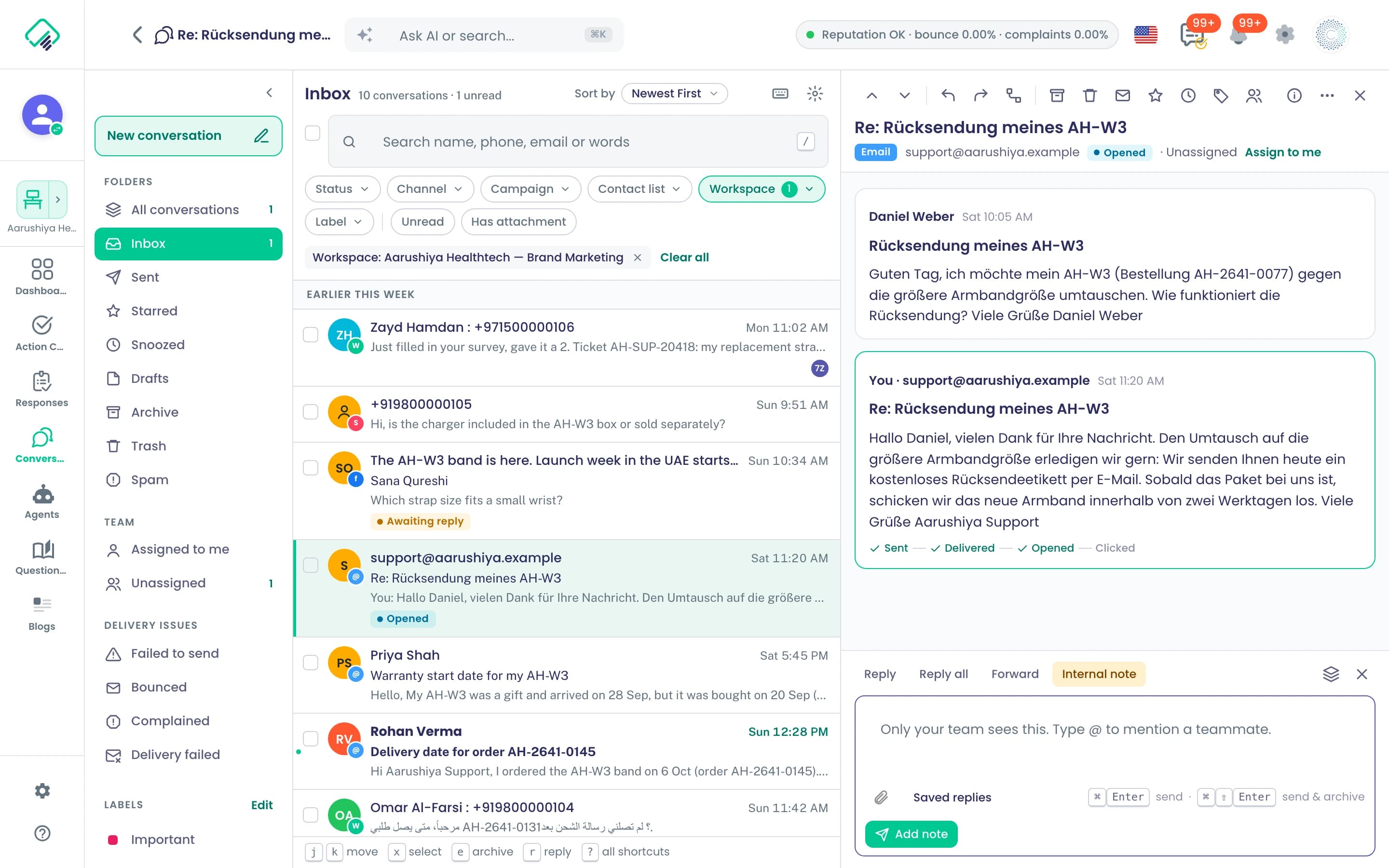Open assign teammates people icon

[x=1254, y=95]
